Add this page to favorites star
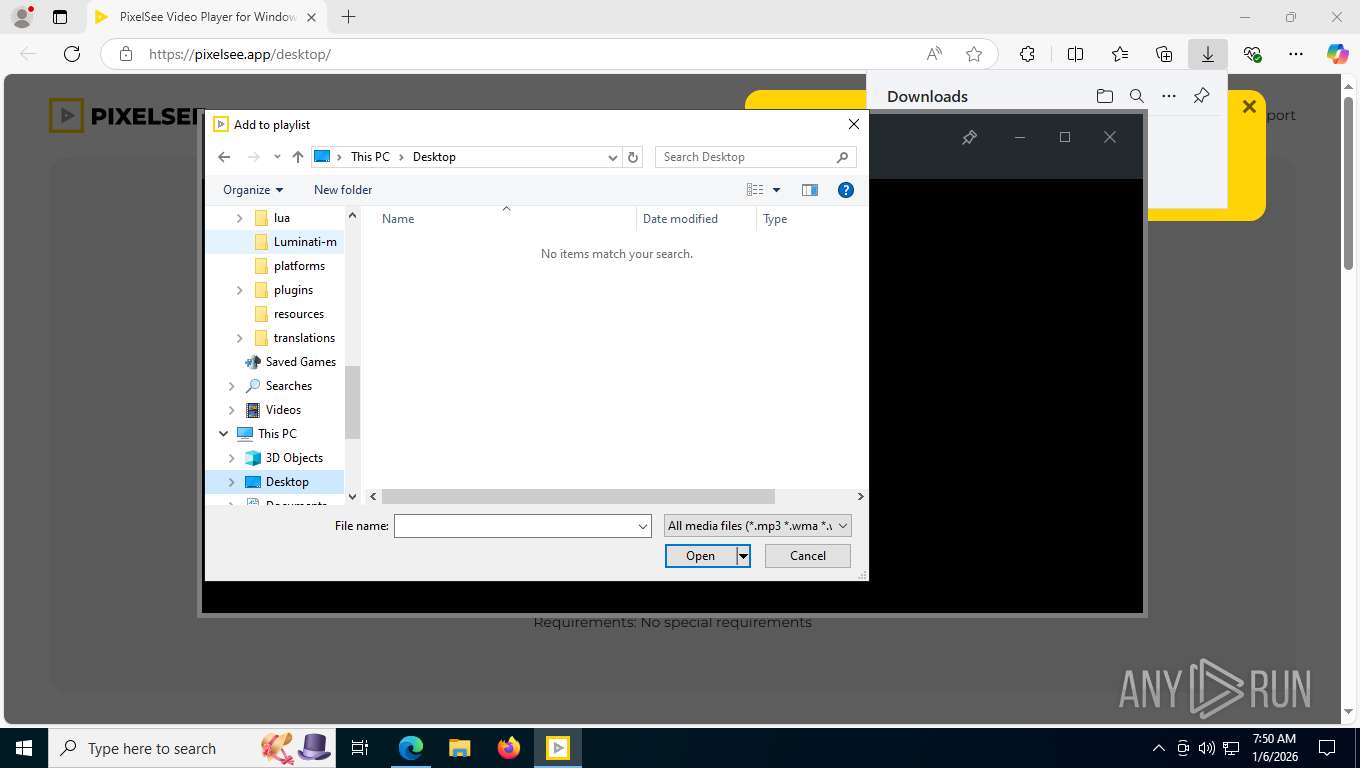The height and width of the screenshot is (768, 1360). tap(974, 54)
